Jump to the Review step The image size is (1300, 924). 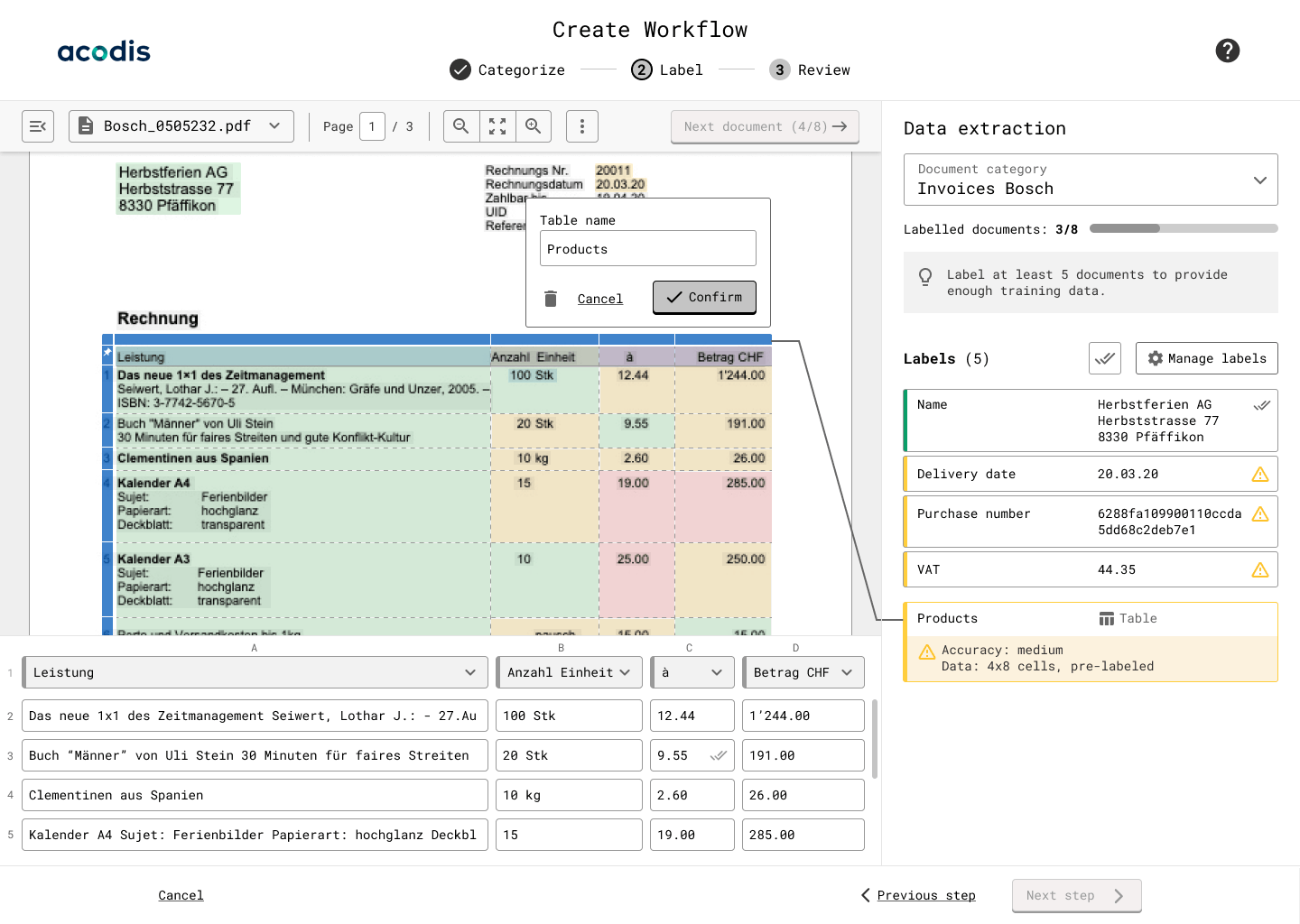tap(809, 69)
